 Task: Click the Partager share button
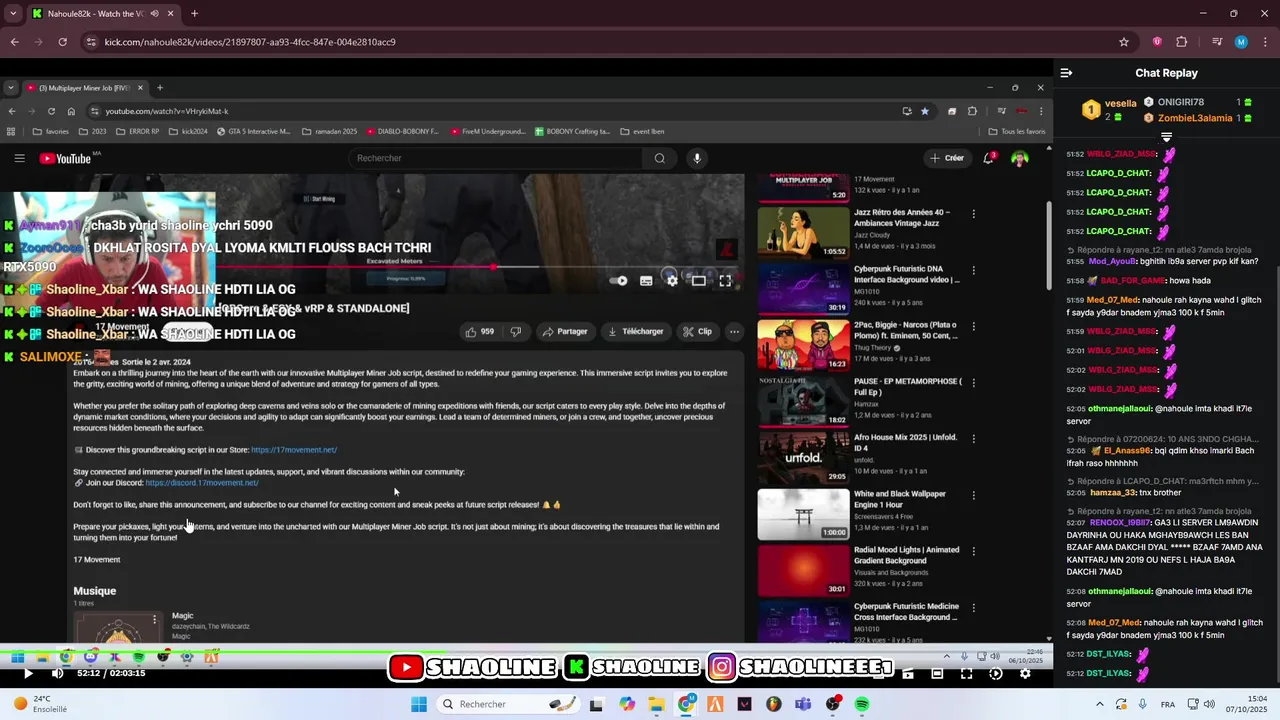(x=565, y=331)
